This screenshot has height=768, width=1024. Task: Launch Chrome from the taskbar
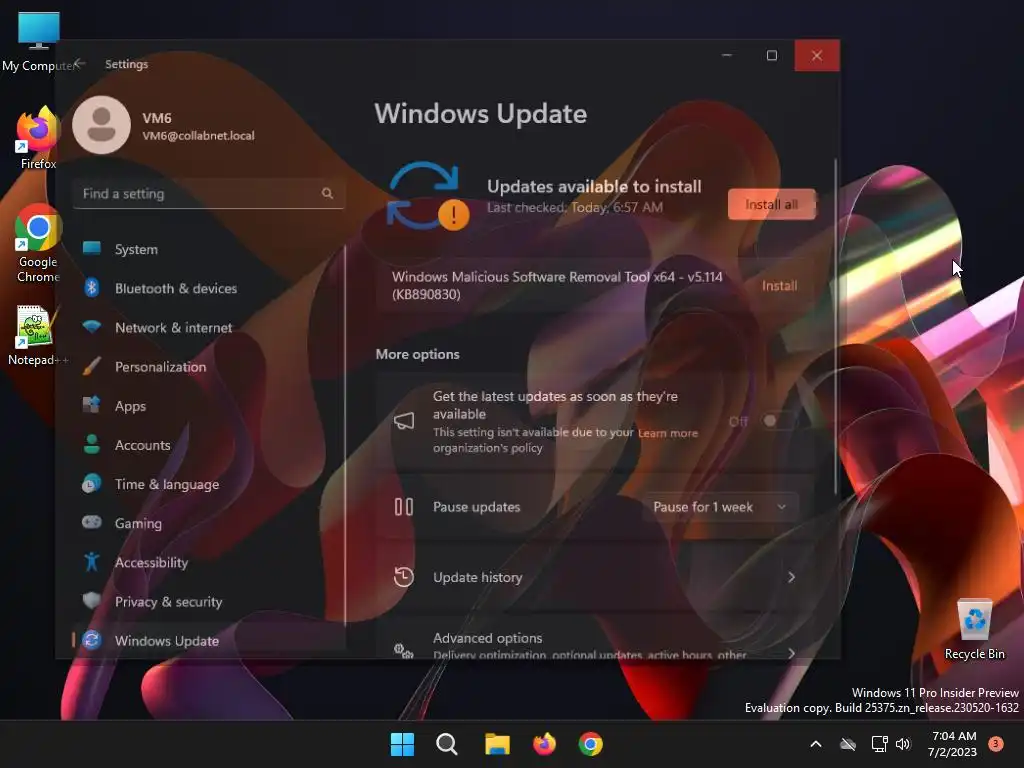click(x=590, y=744)
